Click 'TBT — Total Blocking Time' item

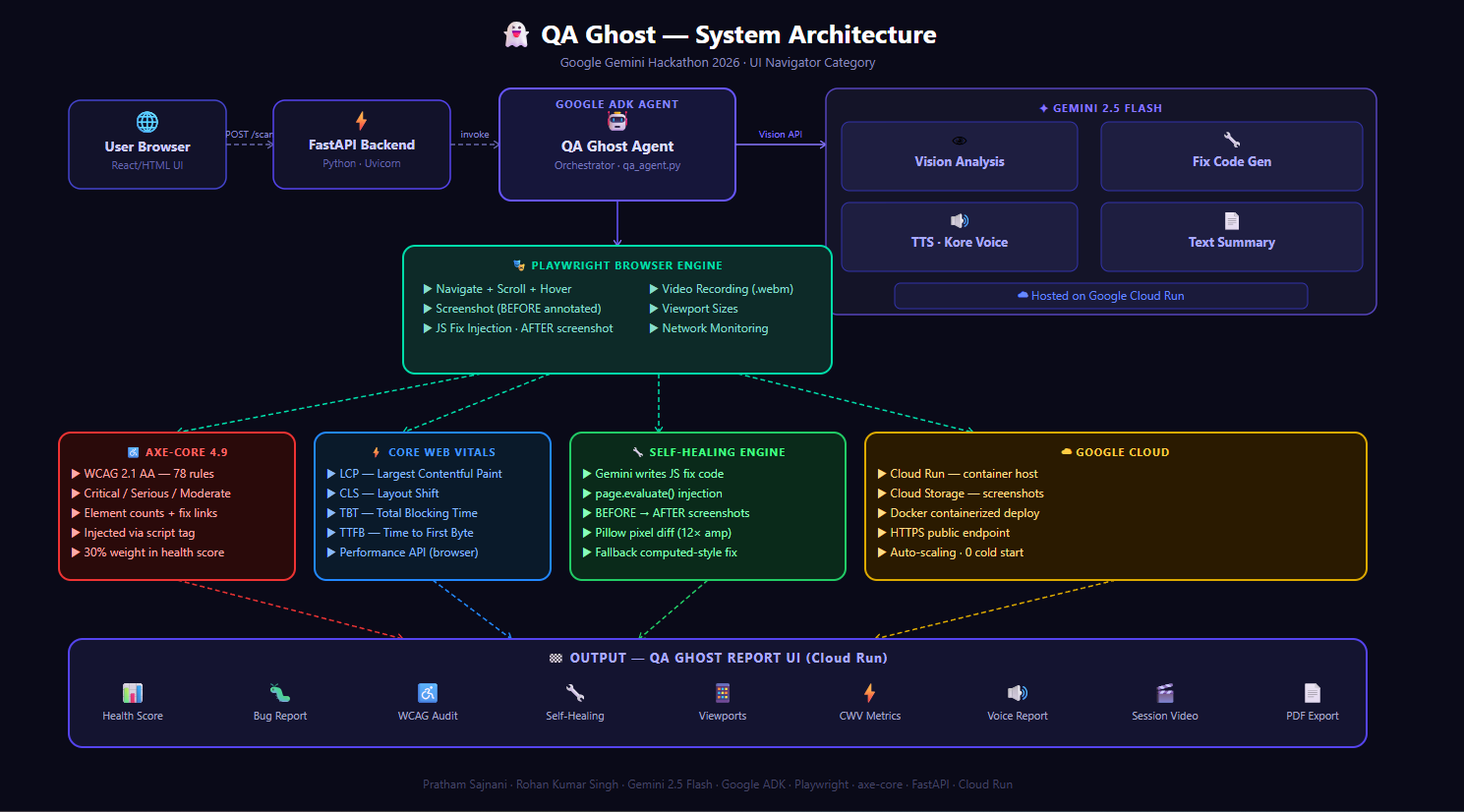coord(402,513)
